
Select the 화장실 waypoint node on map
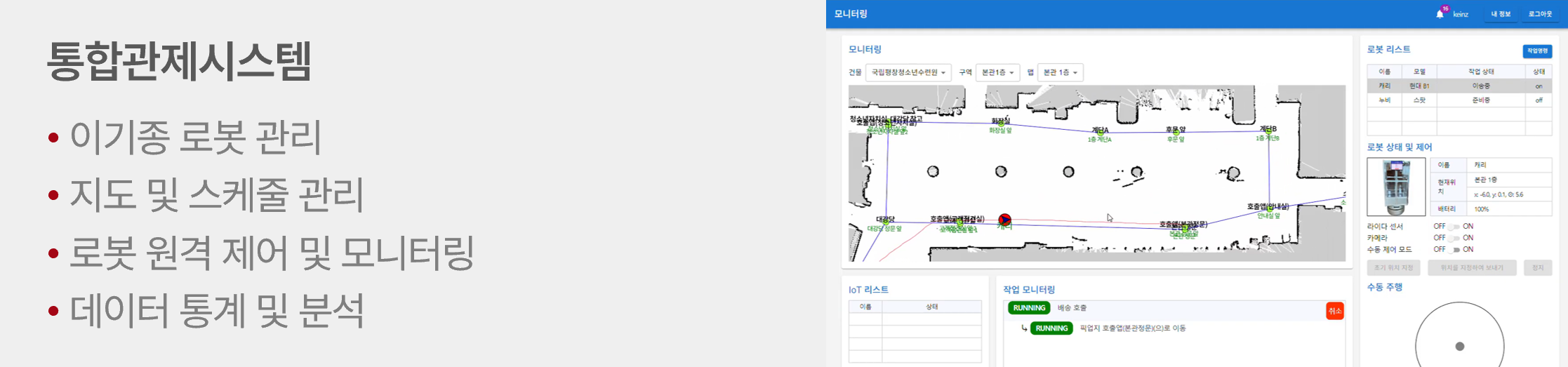[x=1000, y=123]
